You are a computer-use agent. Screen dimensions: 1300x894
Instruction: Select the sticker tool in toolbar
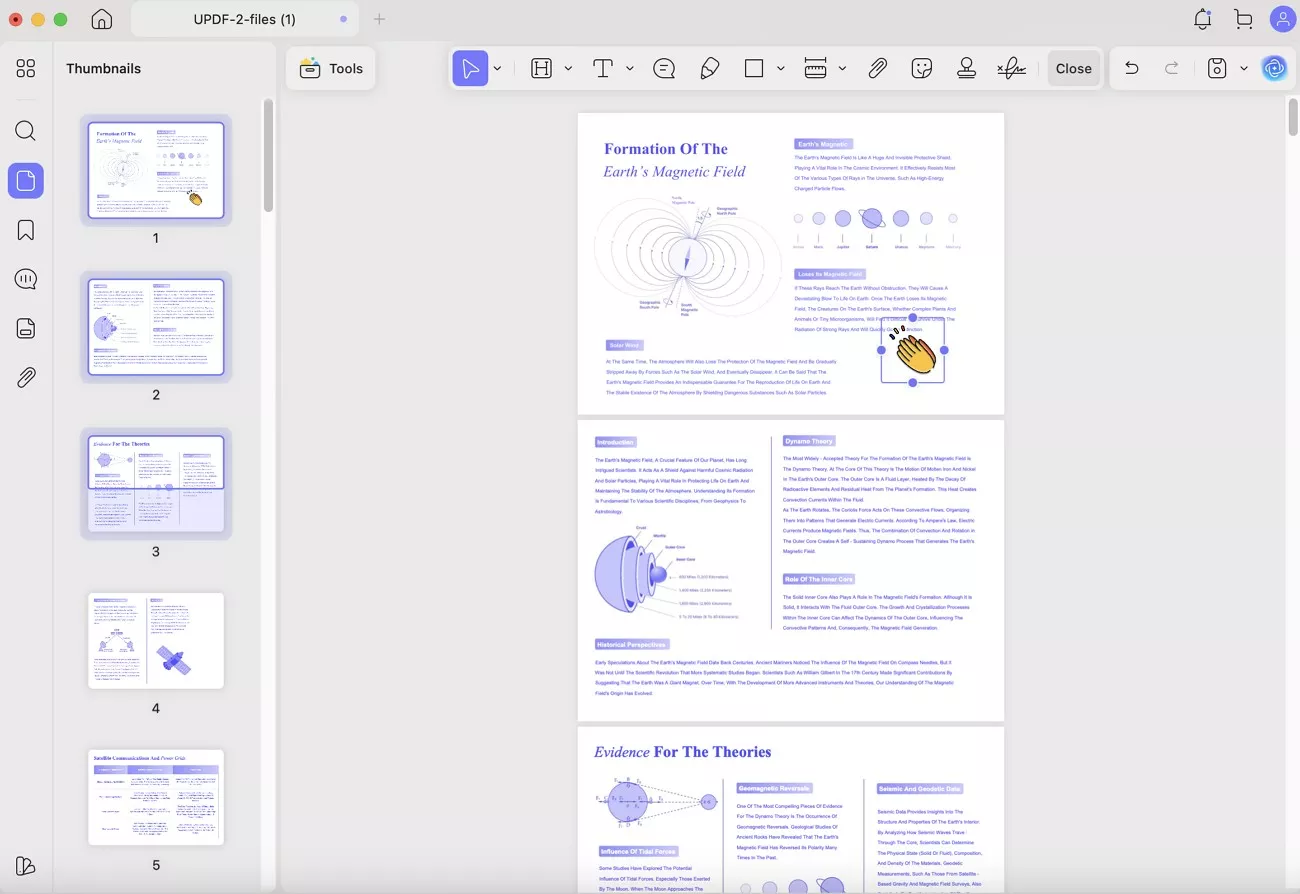(922, 68)
